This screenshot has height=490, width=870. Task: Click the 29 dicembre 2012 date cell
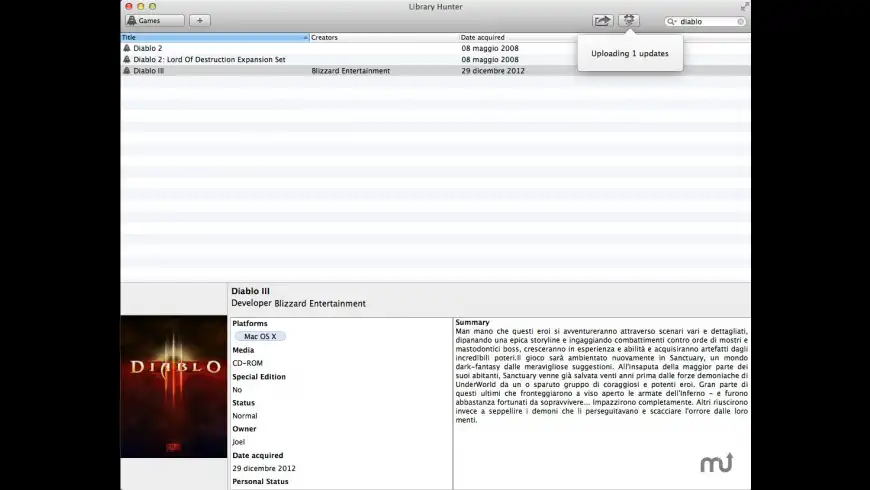pyautogui.click(x=493, y=70)
